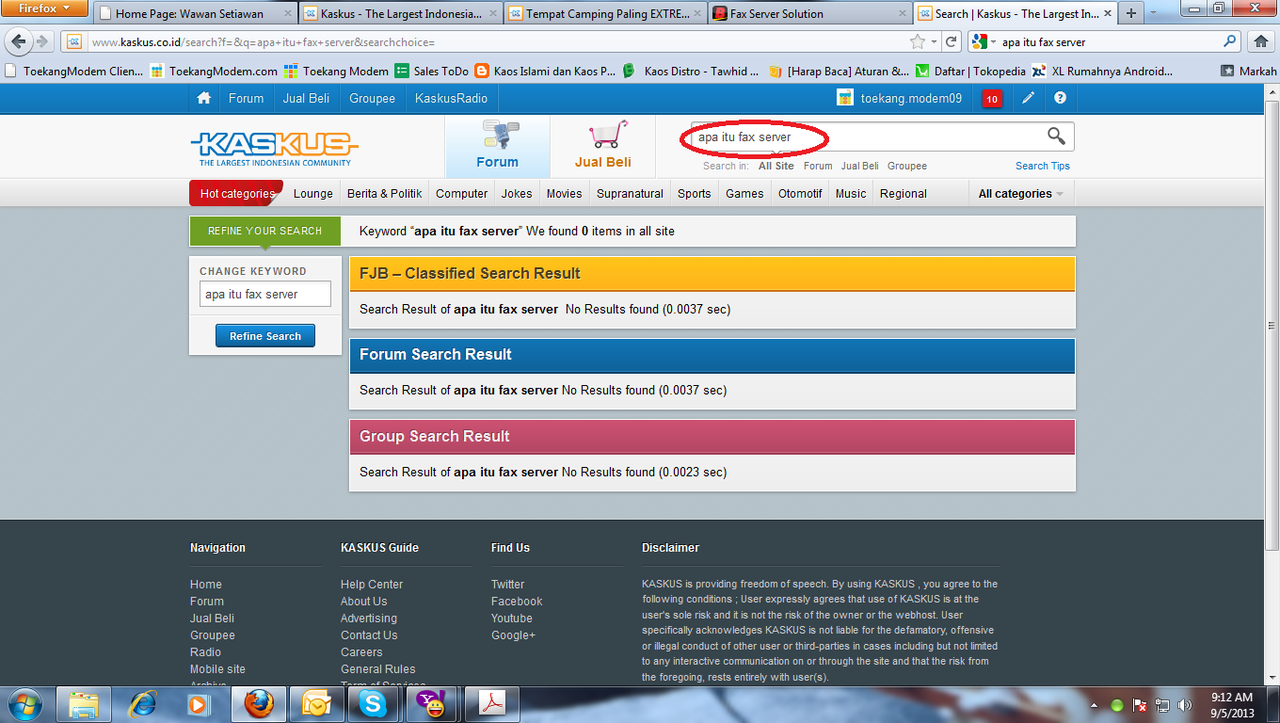The image size is (1280, 723).
Task: Open Help Center footer link
Action: [372, 584]
